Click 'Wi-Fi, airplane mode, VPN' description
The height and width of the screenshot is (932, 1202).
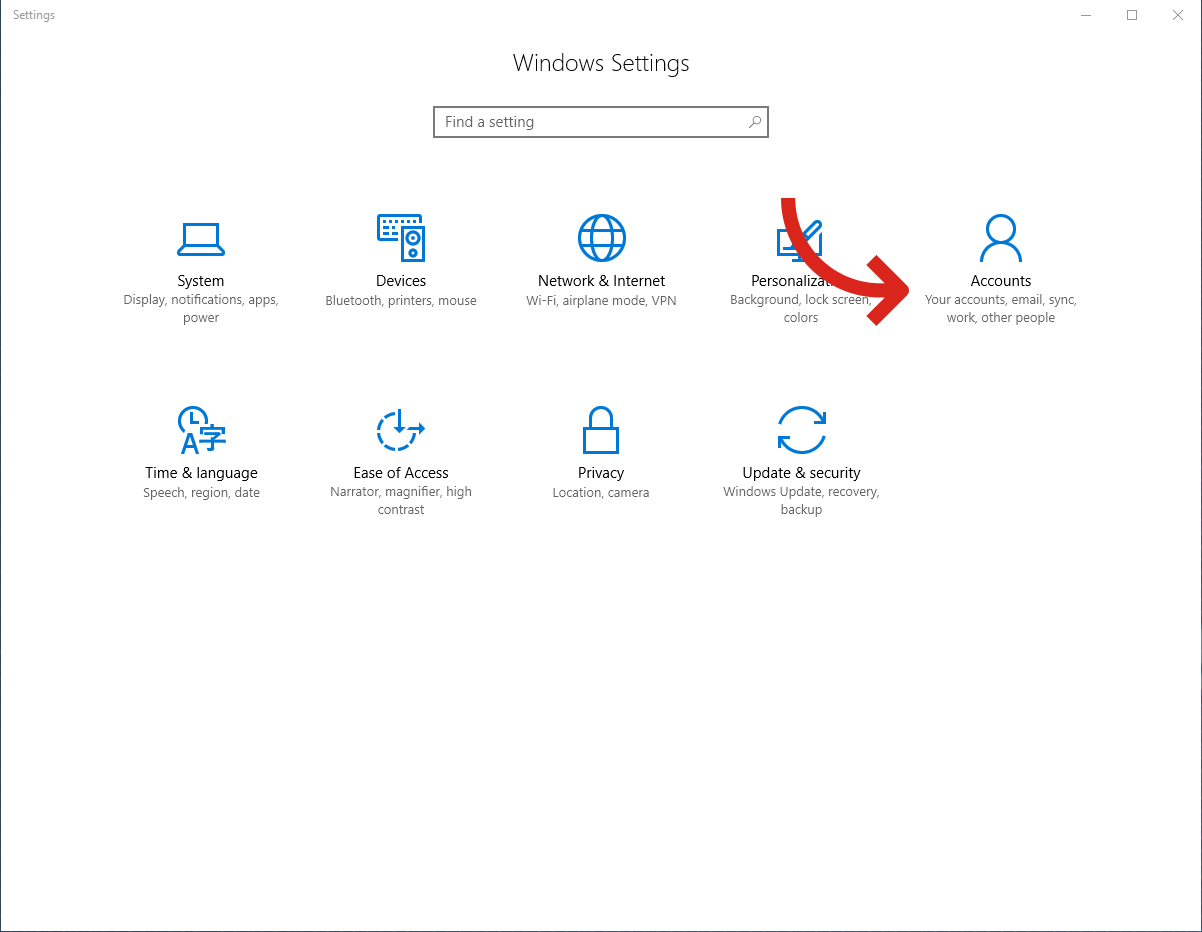pyautogui.click(x=601, y=301)
